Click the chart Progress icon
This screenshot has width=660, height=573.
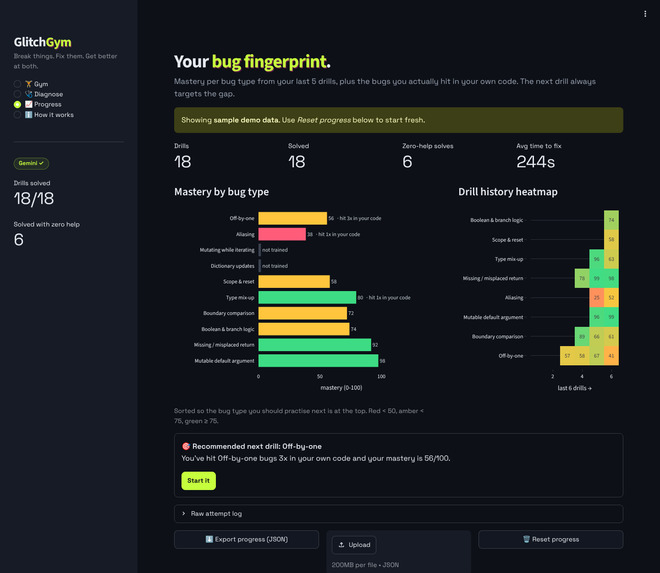29,104
